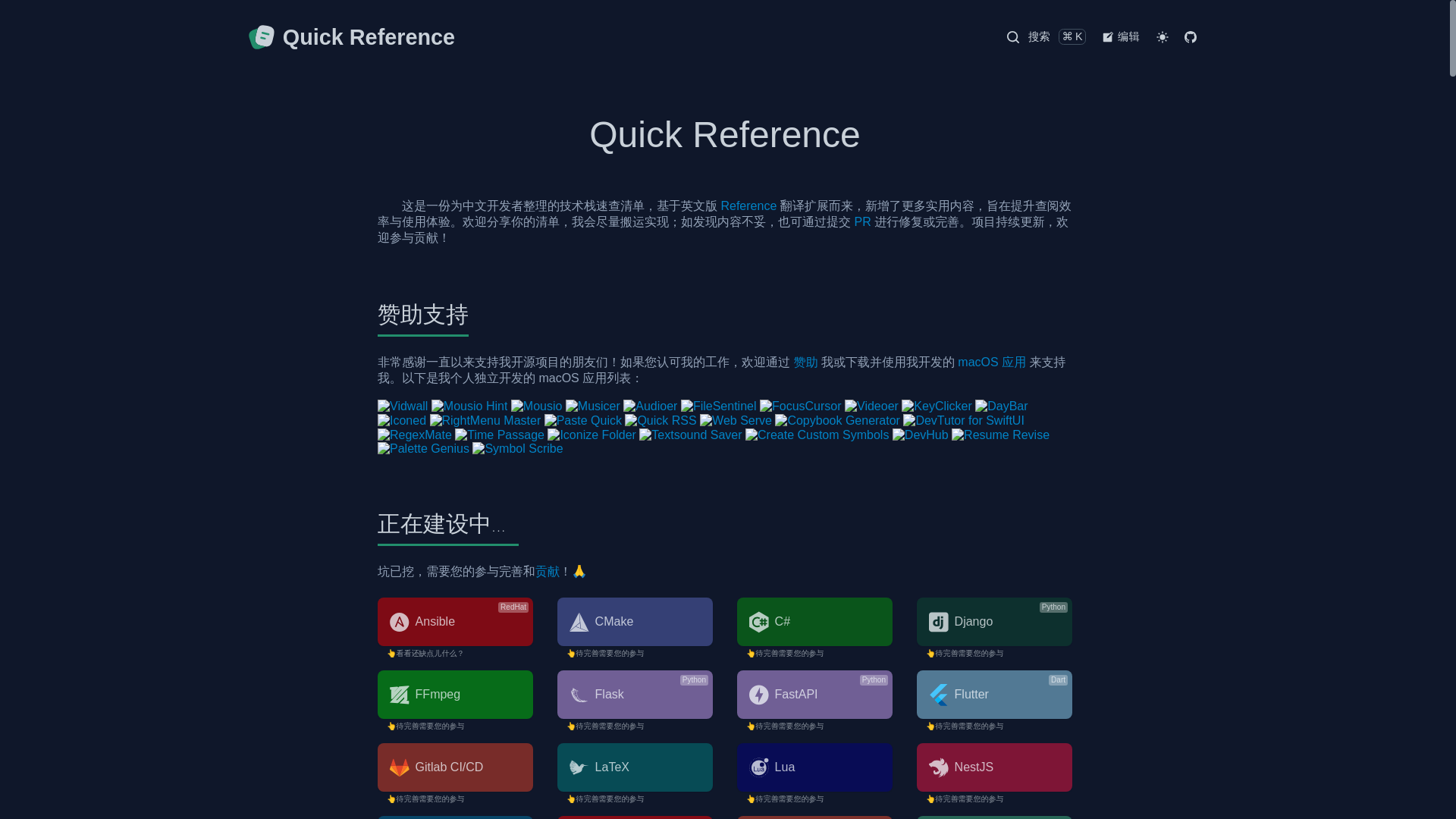Click the Lua moon icon
Viewport: 1456px width, 819px height.
(x=759, y=768)
